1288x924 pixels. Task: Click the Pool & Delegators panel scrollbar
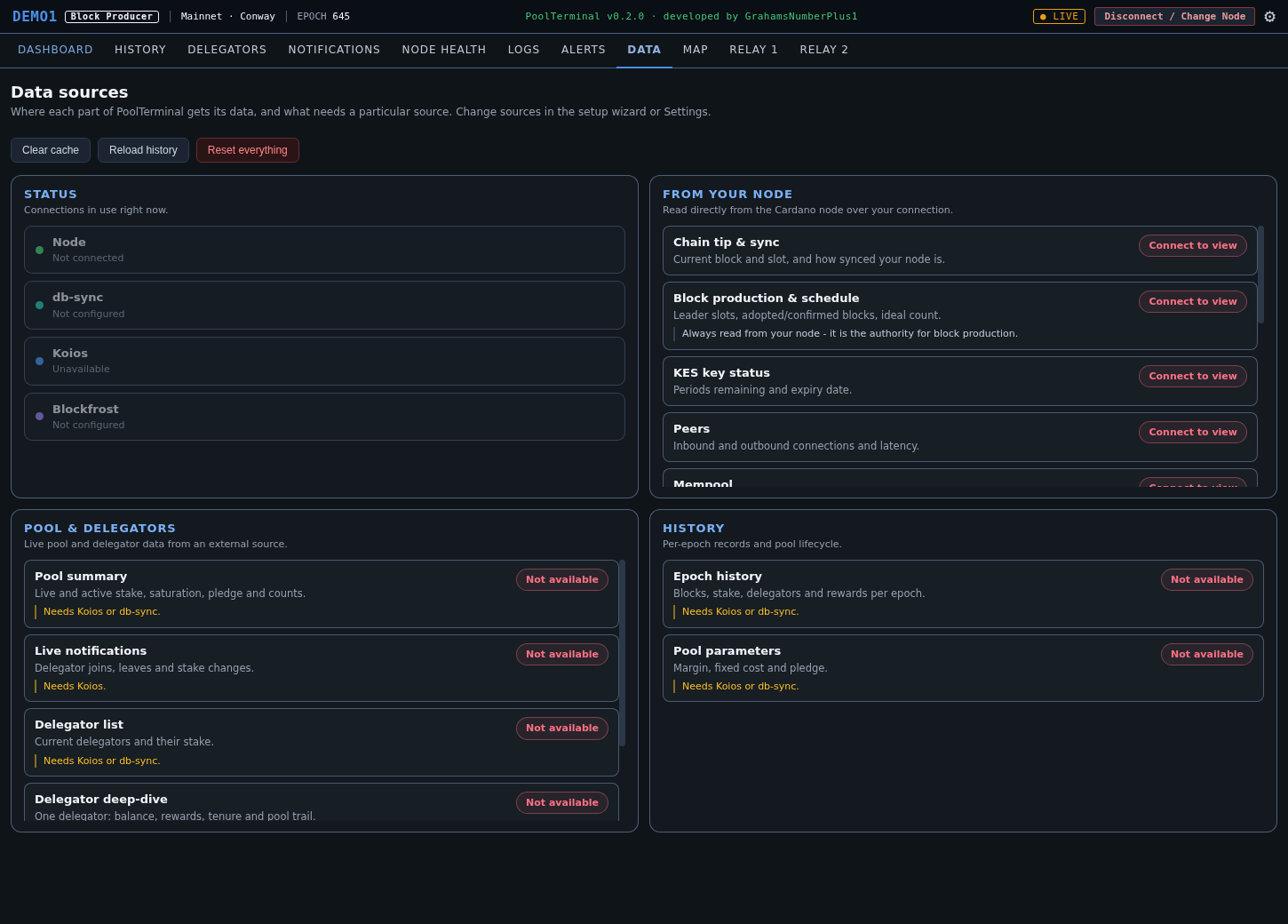click(x=622, y=653)
